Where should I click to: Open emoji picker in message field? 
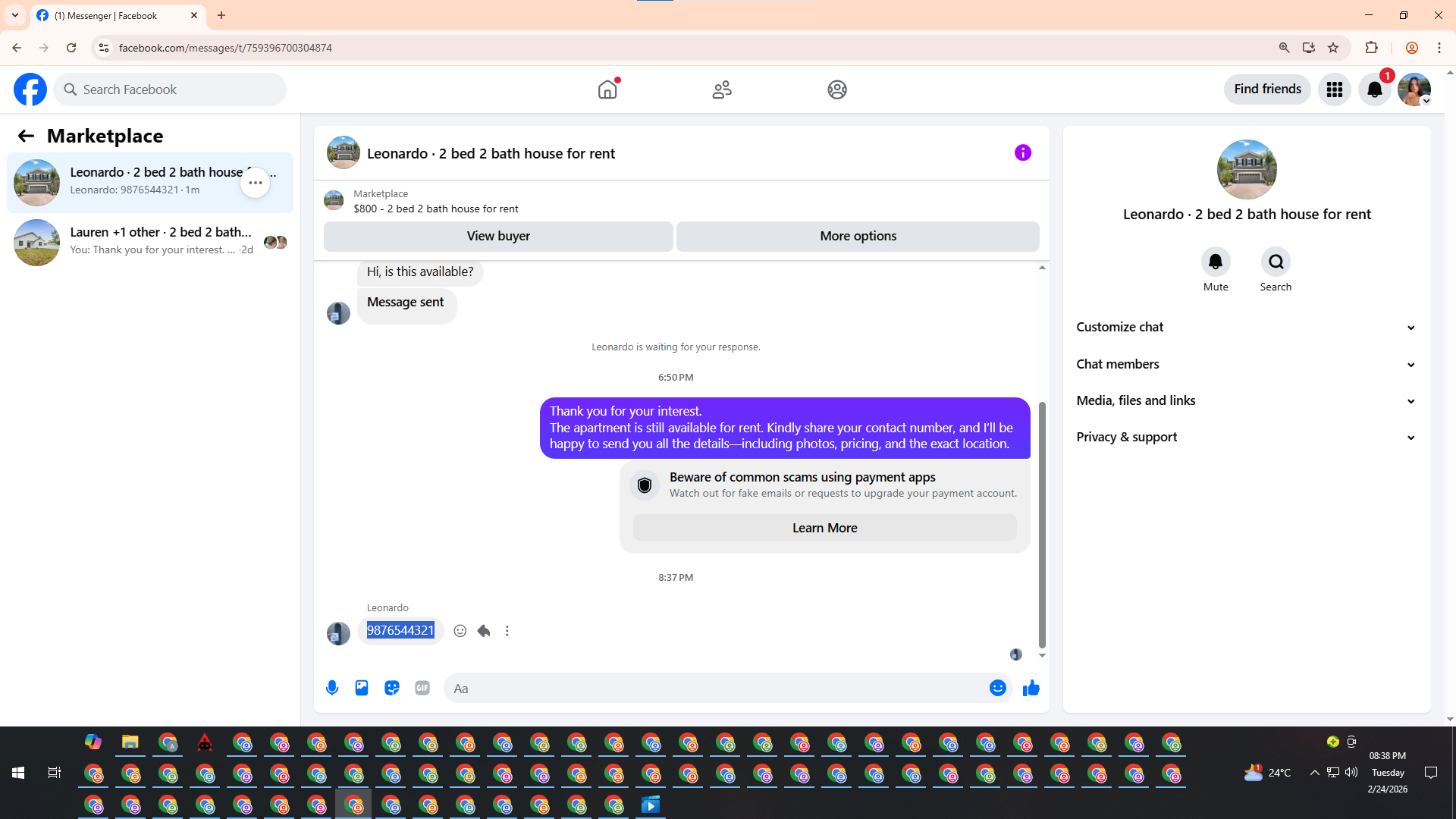click(997, 688)
